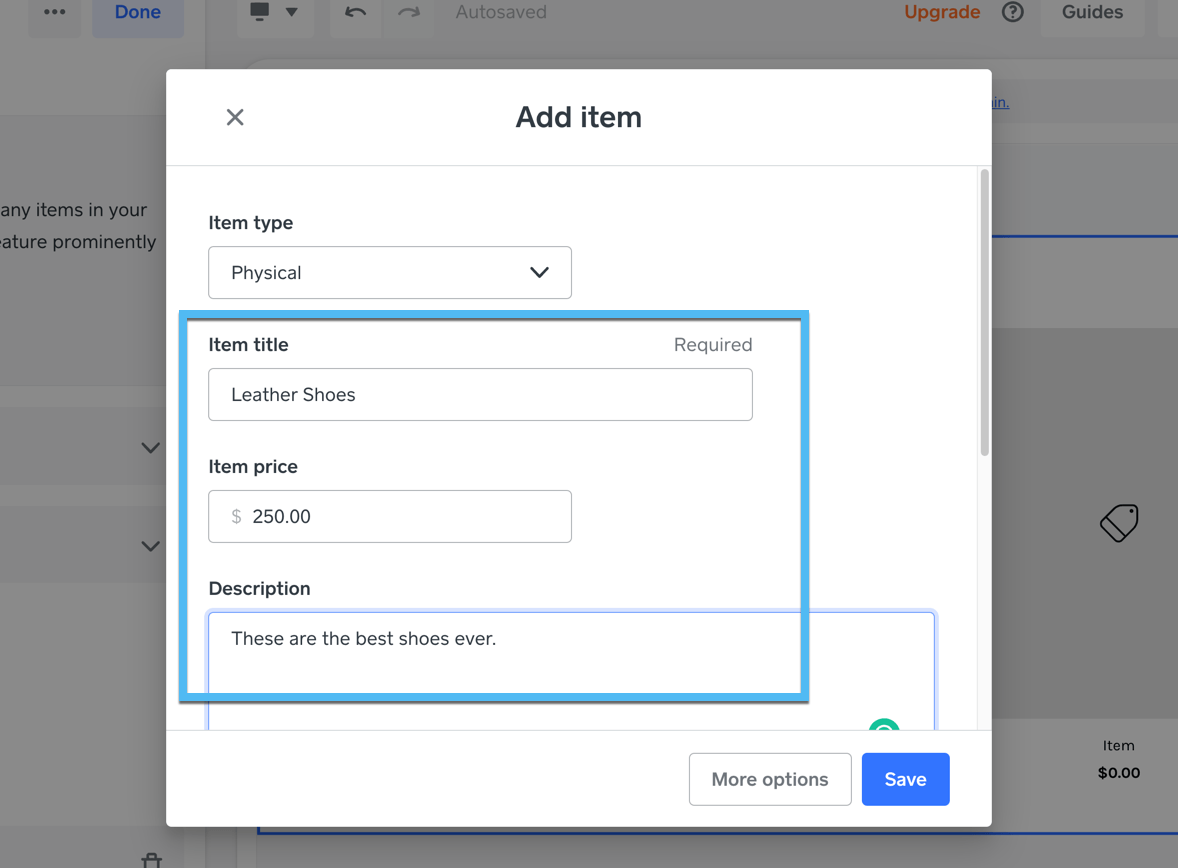Click the orange Upgrade link
The width and height of the screenshot is (1178, 868).
[942, 12]
